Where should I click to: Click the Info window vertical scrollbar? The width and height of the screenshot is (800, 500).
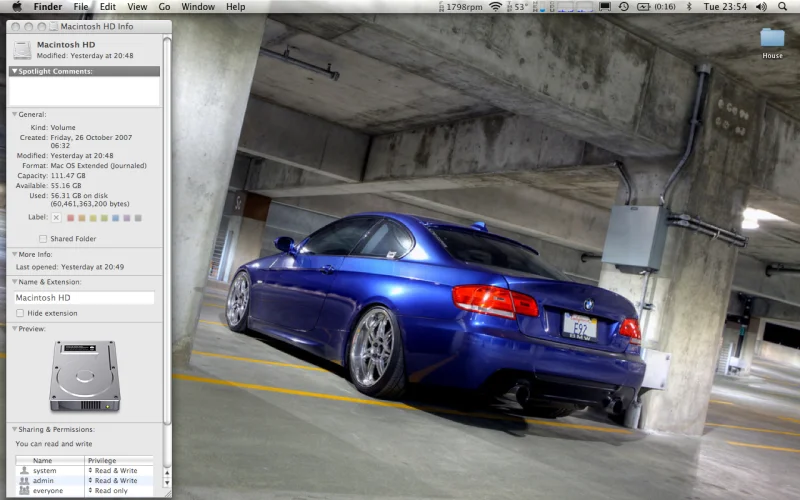click(x=167, y=231)
